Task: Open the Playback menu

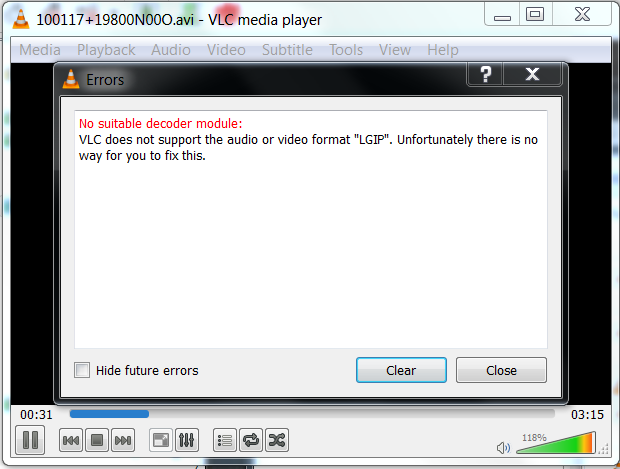Action: (106, 50)
